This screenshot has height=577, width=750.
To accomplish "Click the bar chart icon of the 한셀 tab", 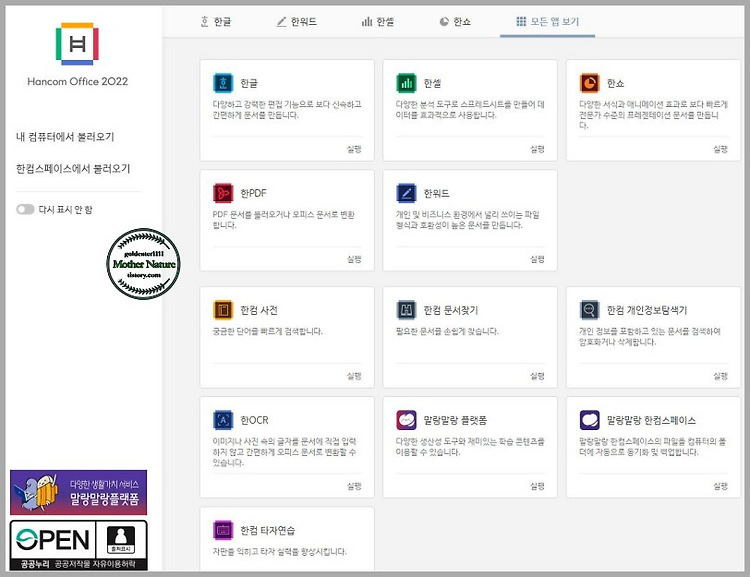I will tap(367, 22).
